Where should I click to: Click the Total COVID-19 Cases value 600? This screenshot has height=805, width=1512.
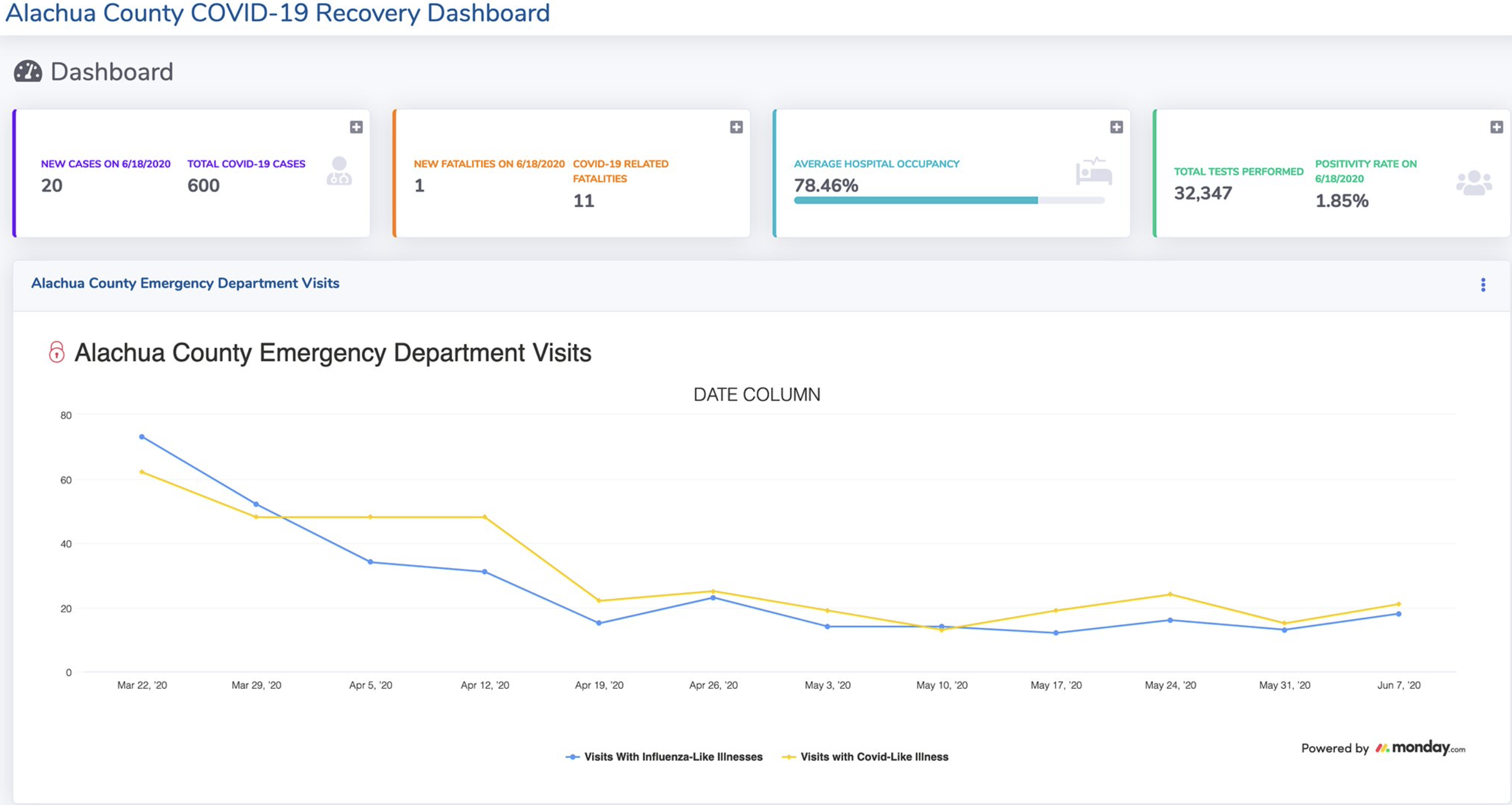(203, 186)
